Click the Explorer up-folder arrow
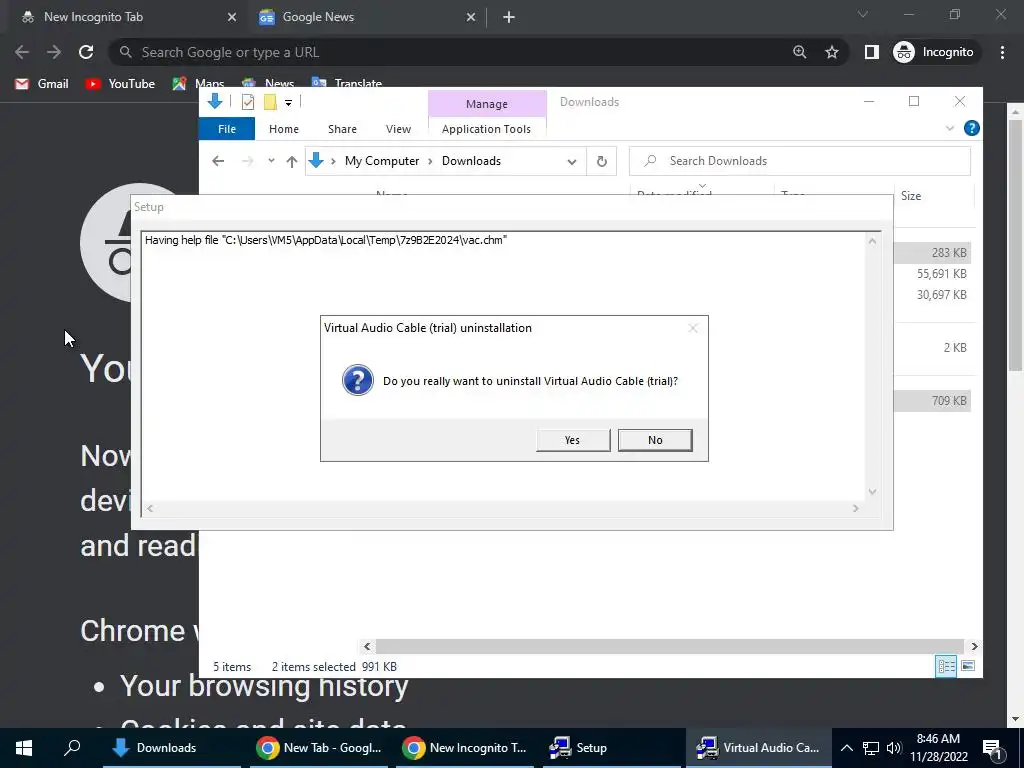This screenshot has width=1024, height=768. pyautogui.click(x=291, y=161)
